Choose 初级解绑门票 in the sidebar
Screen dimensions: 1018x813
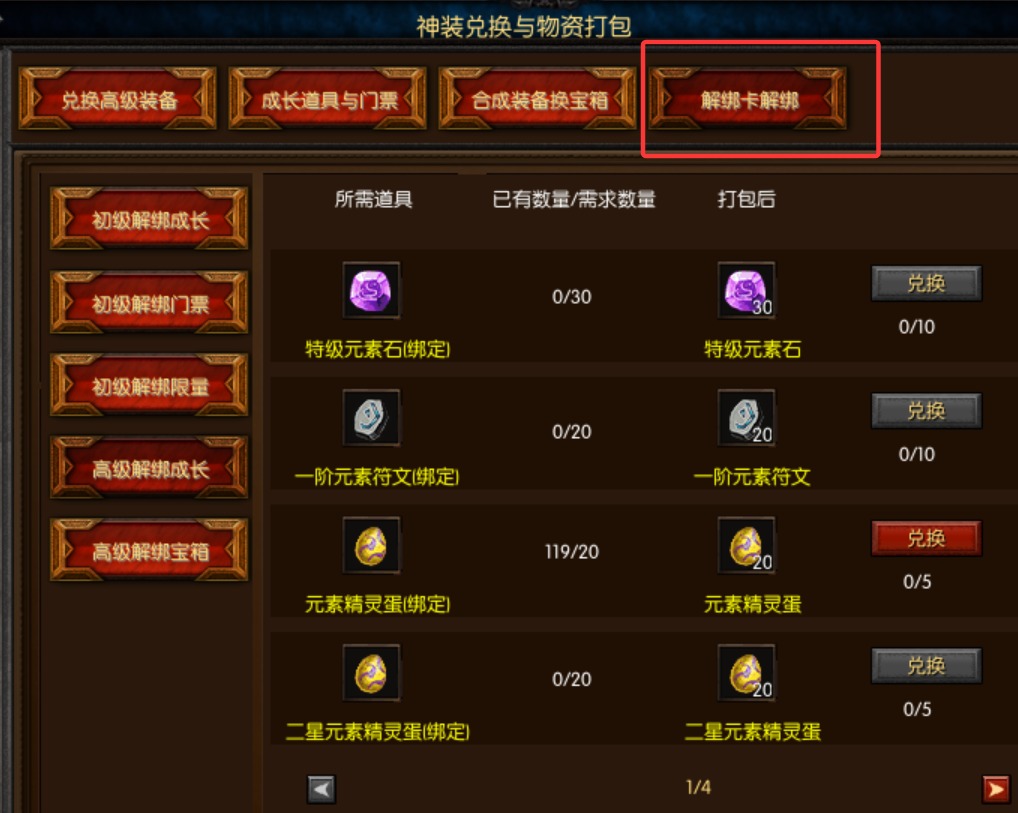(149, 302)
